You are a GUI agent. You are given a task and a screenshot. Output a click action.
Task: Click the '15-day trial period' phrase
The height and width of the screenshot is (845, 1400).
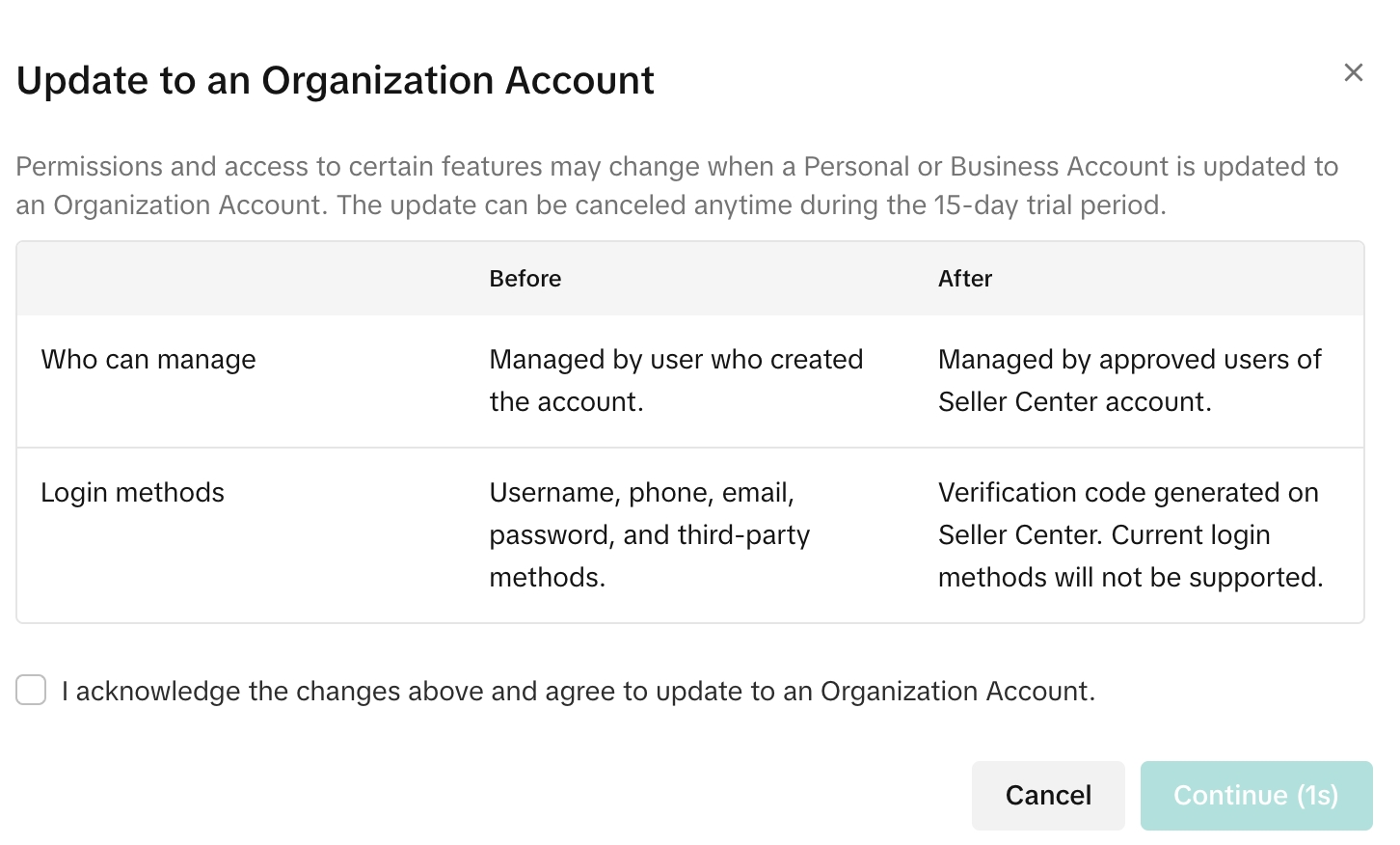point(1049,205)
